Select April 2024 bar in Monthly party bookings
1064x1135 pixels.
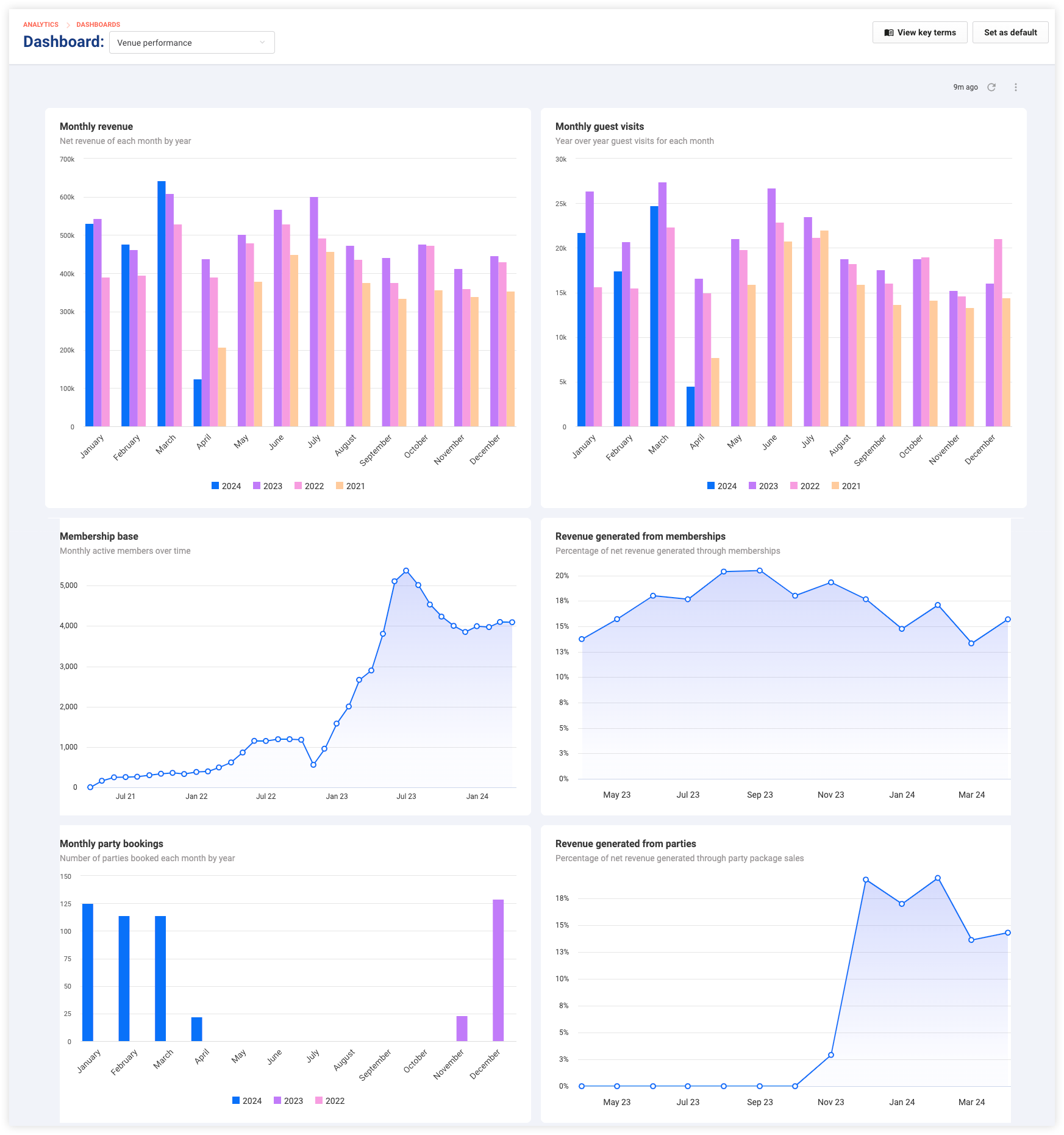196,1029
